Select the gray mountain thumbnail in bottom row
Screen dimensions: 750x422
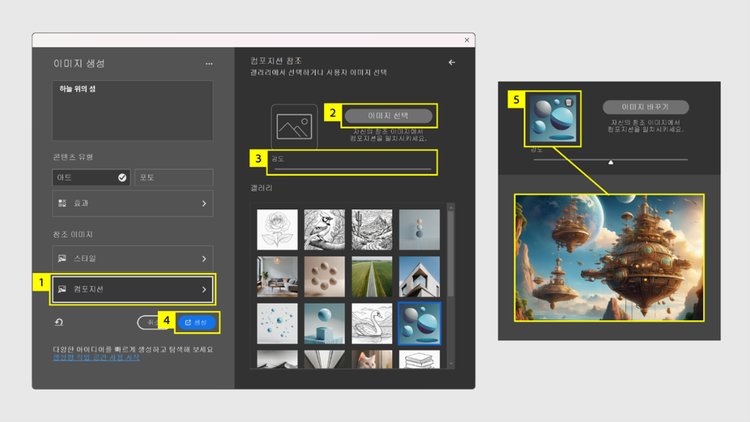[x=277, y=359]
